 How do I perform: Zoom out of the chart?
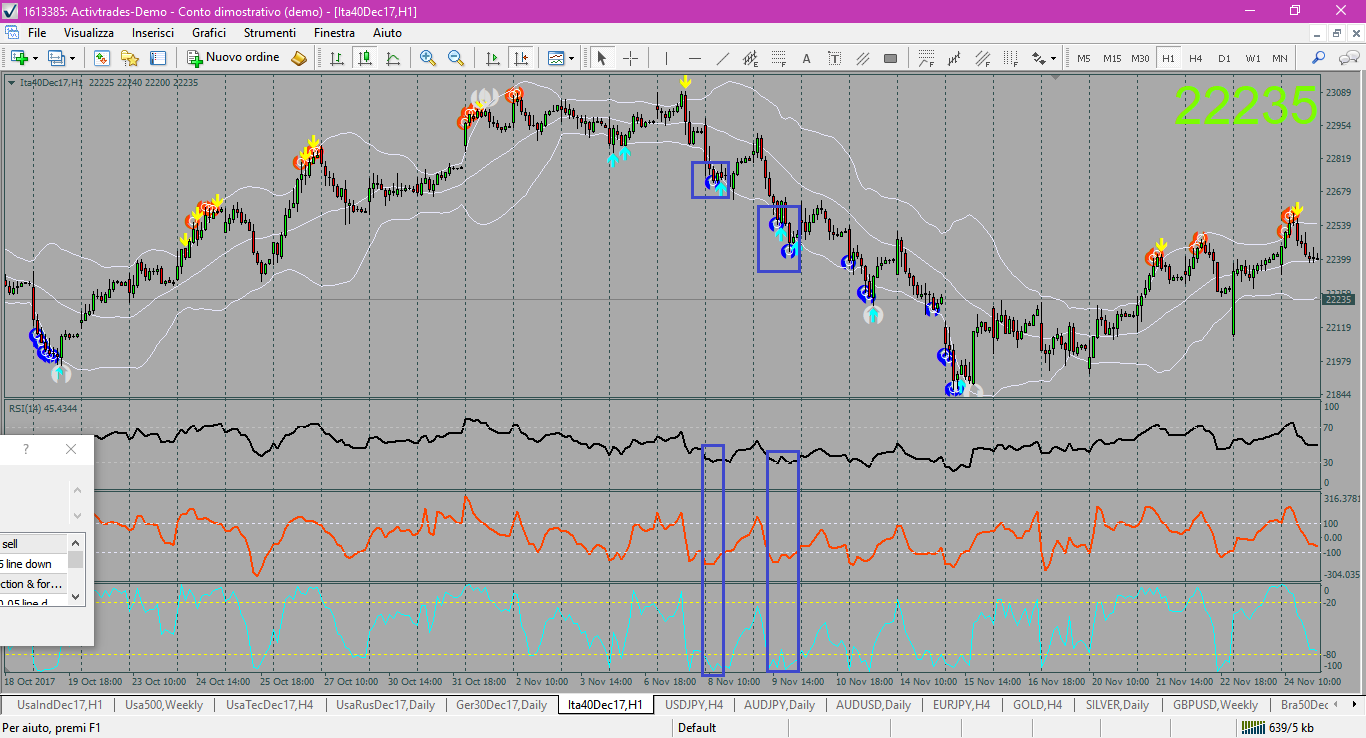pos(456,58)
